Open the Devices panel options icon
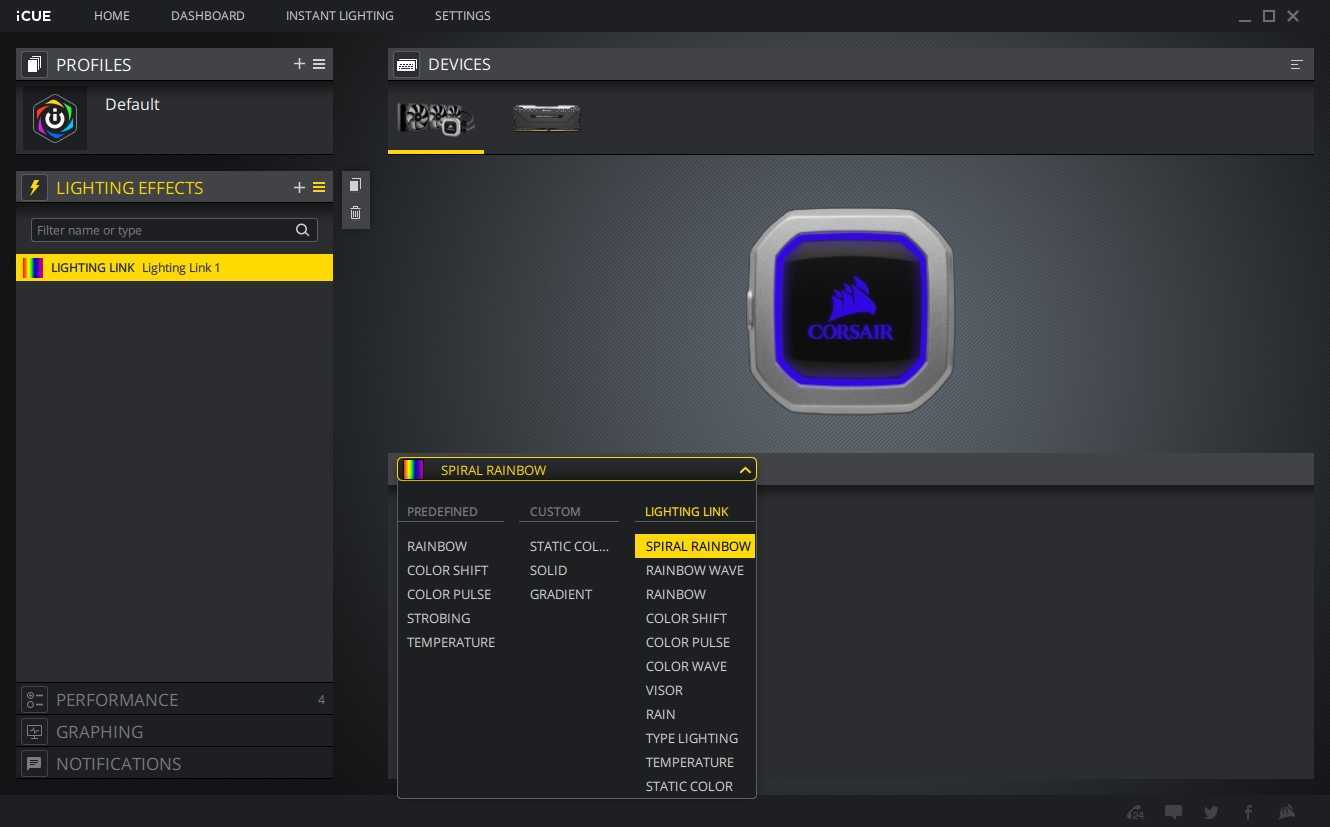1330x827 pixels. (1296, 64)
